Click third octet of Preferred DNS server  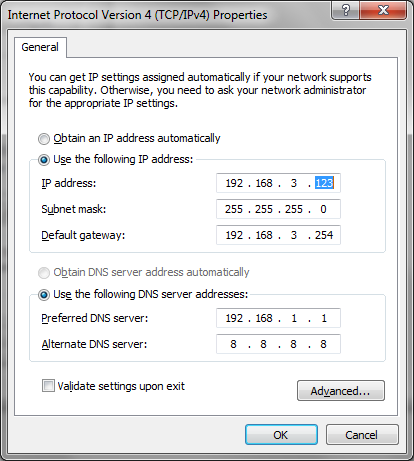[x=294, y=318]
